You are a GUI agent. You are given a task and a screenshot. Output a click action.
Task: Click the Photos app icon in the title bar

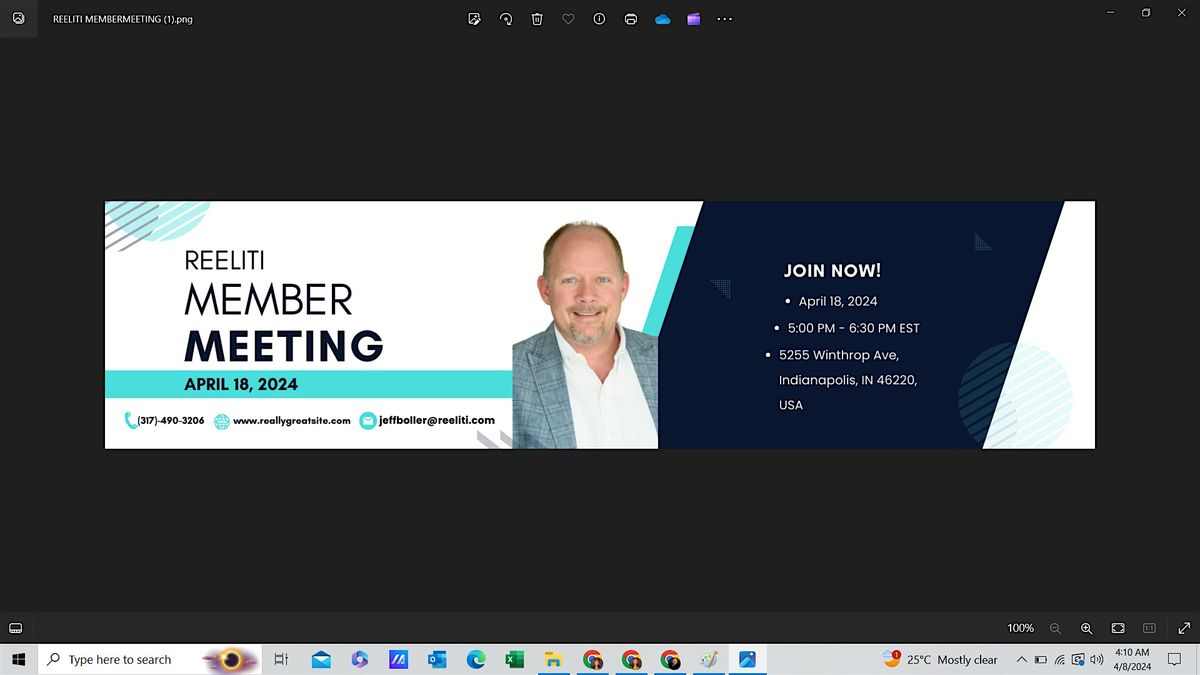click(18, 19)
